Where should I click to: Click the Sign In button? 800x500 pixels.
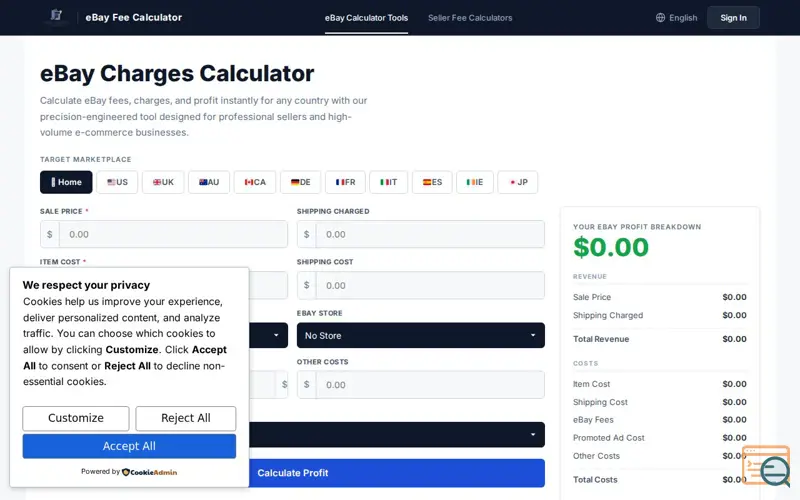coord(733,18)
